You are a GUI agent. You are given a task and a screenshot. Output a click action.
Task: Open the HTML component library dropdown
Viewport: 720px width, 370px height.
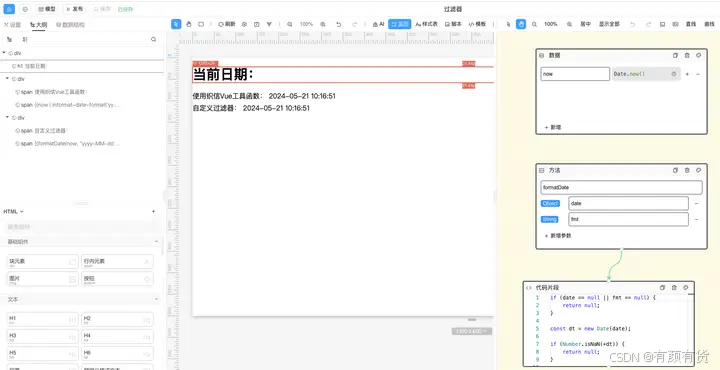point(13,212)
